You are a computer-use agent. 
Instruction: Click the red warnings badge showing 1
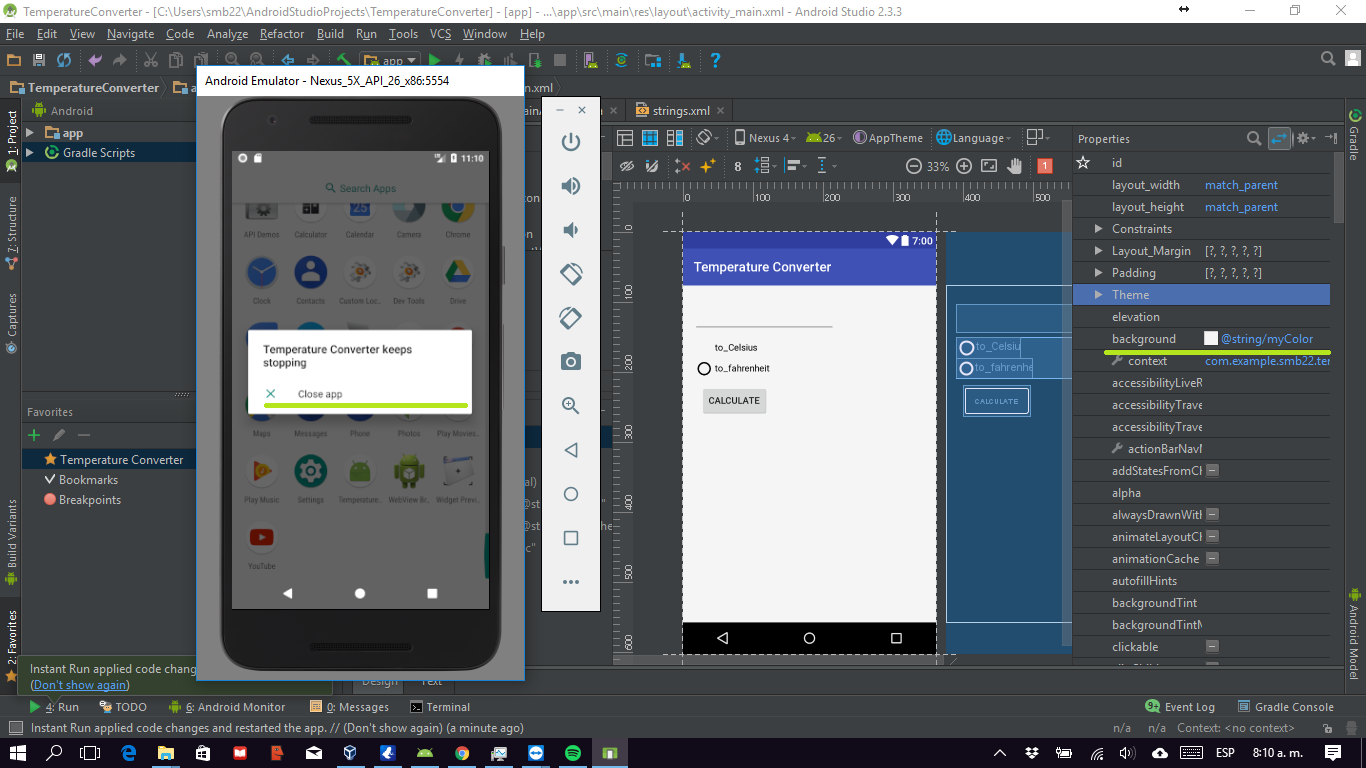click(x=1045, y=166)
